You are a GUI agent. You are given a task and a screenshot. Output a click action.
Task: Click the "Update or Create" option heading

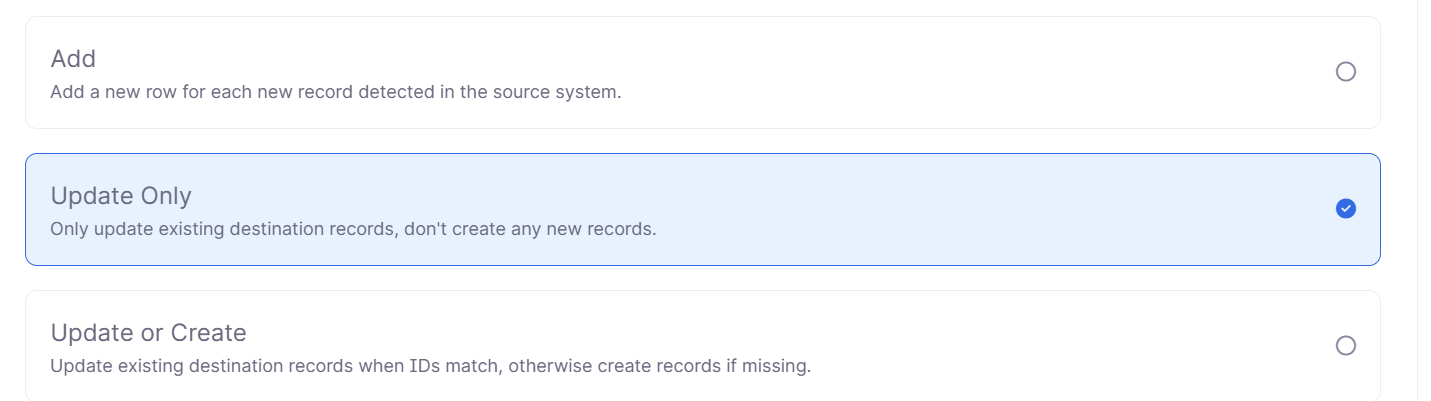coord(148,332)
